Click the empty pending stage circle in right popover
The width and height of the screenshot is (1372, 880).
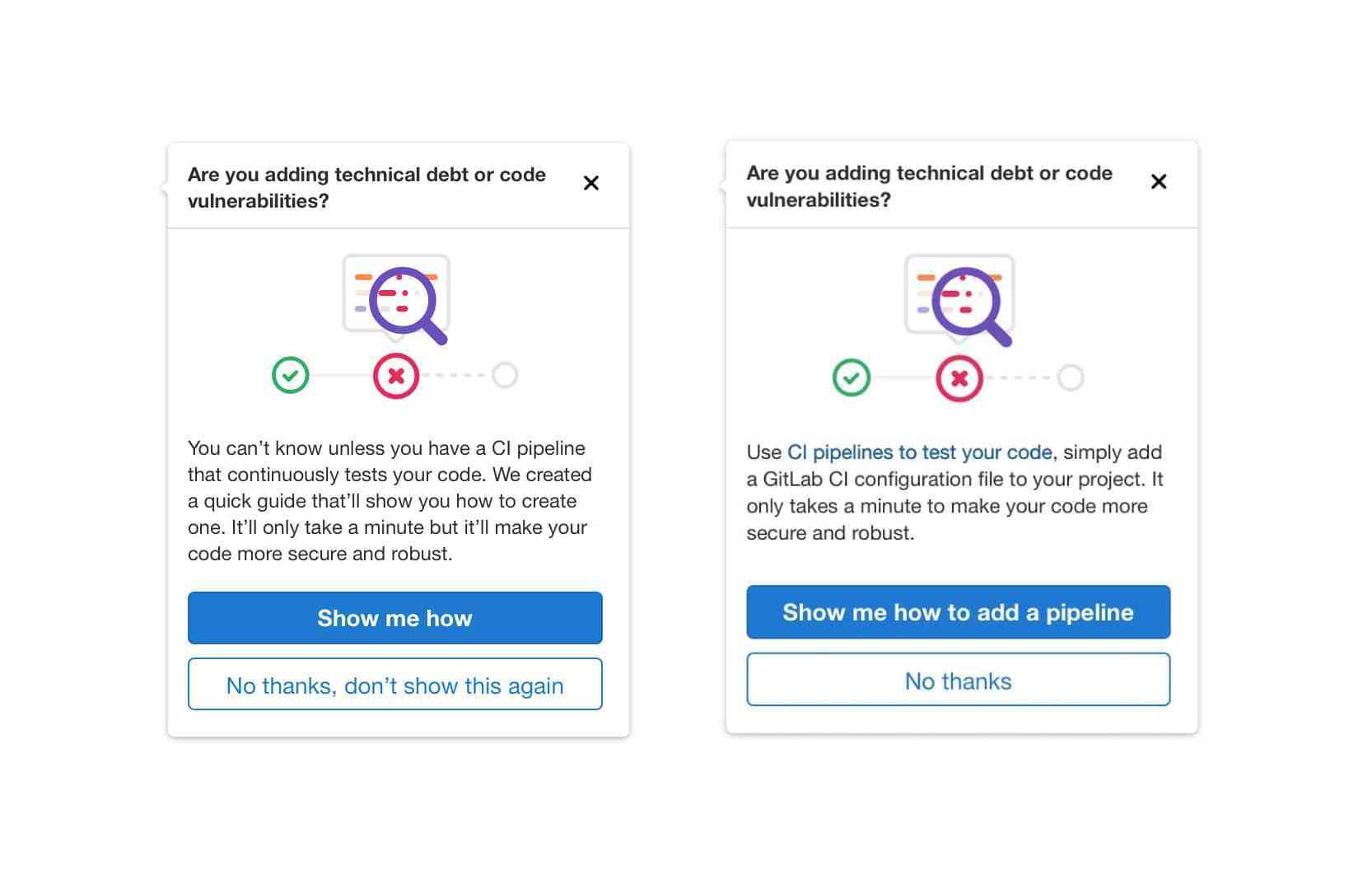[x=1071, y=377]
